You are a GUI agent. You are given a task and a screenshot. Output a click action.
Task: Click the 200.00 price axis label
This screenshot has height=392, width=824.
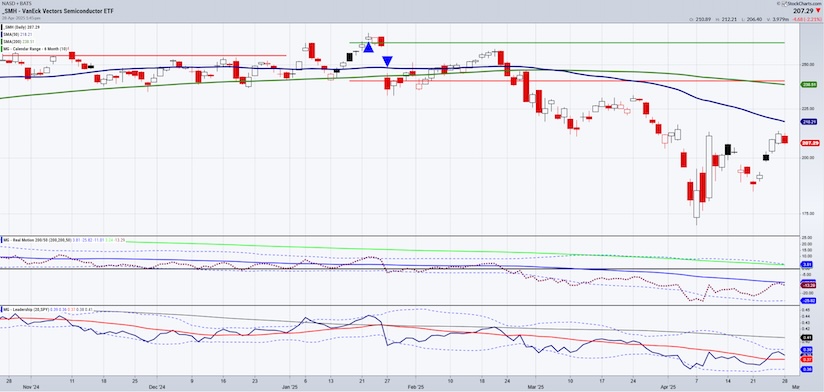(x=807, y=158)
